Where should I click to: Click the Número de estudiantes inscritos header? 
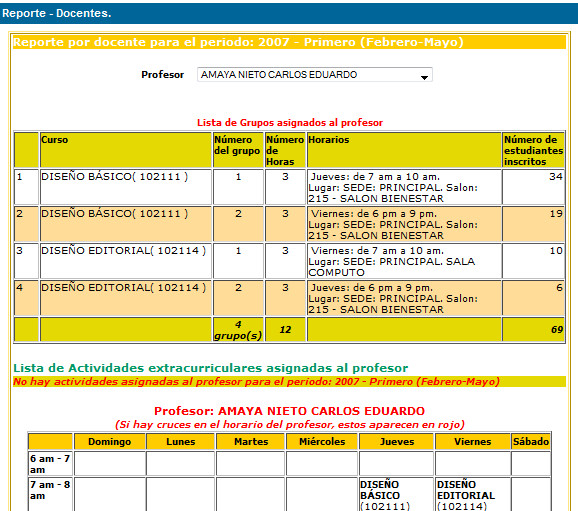tap(533, 150)
